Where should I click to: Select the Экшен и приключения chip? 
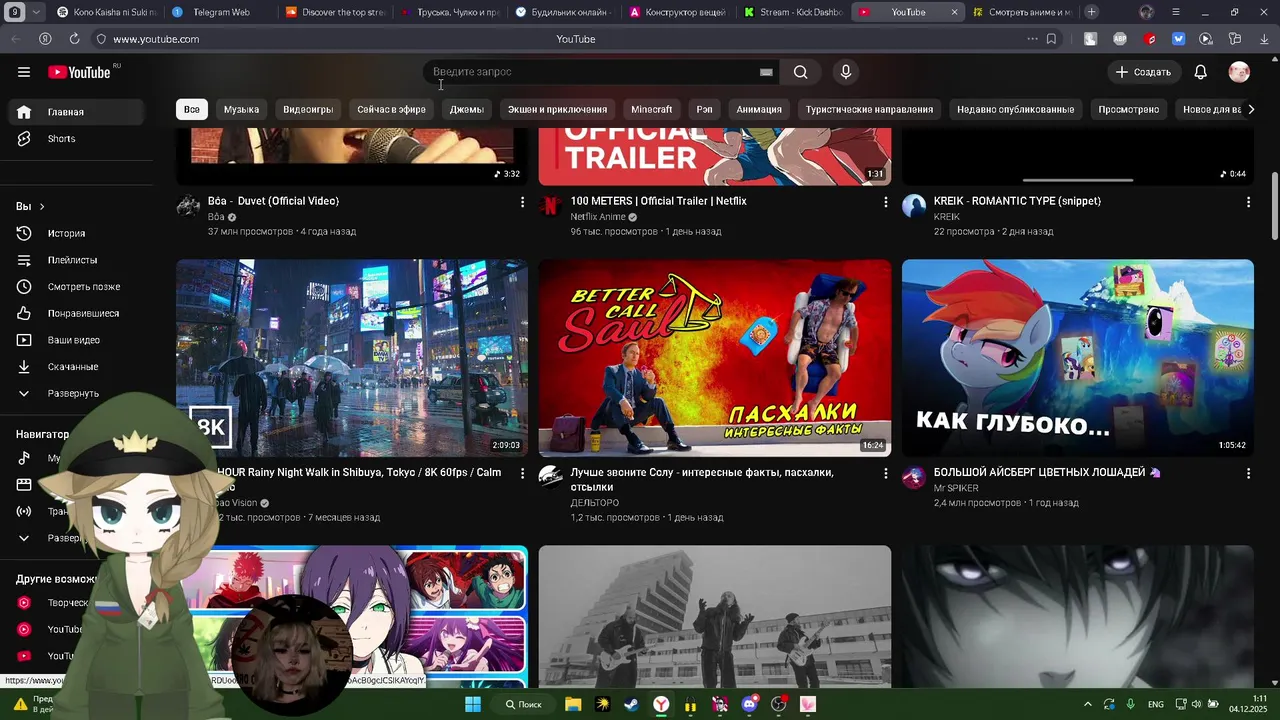pos(557,109)
